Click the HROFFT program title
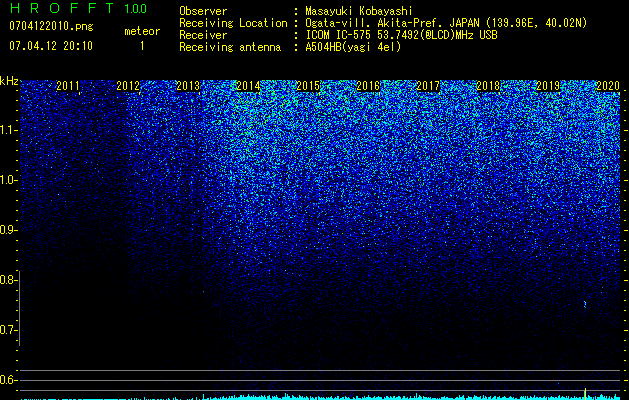 click(x=62, y=8)
